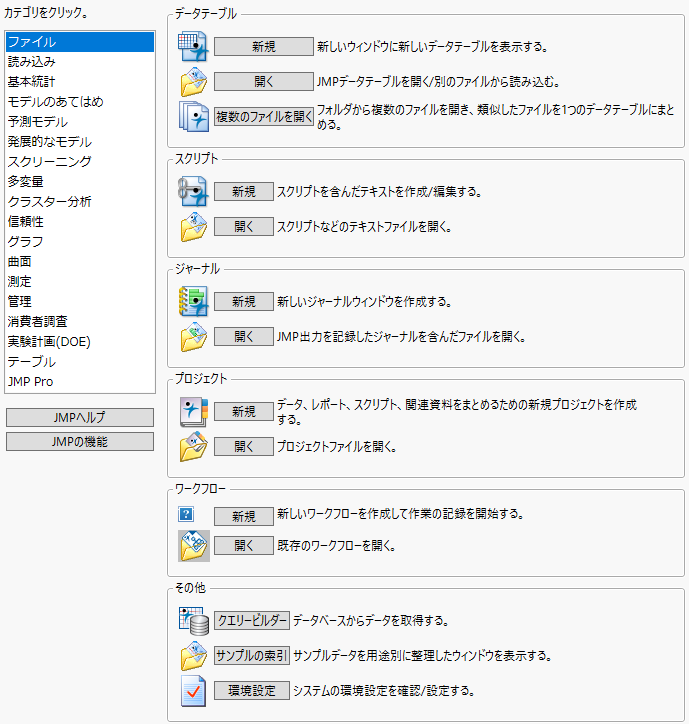This screenshot has width=689, height=724.
Task: Select 予測モデル category
Action: (80, 121)
